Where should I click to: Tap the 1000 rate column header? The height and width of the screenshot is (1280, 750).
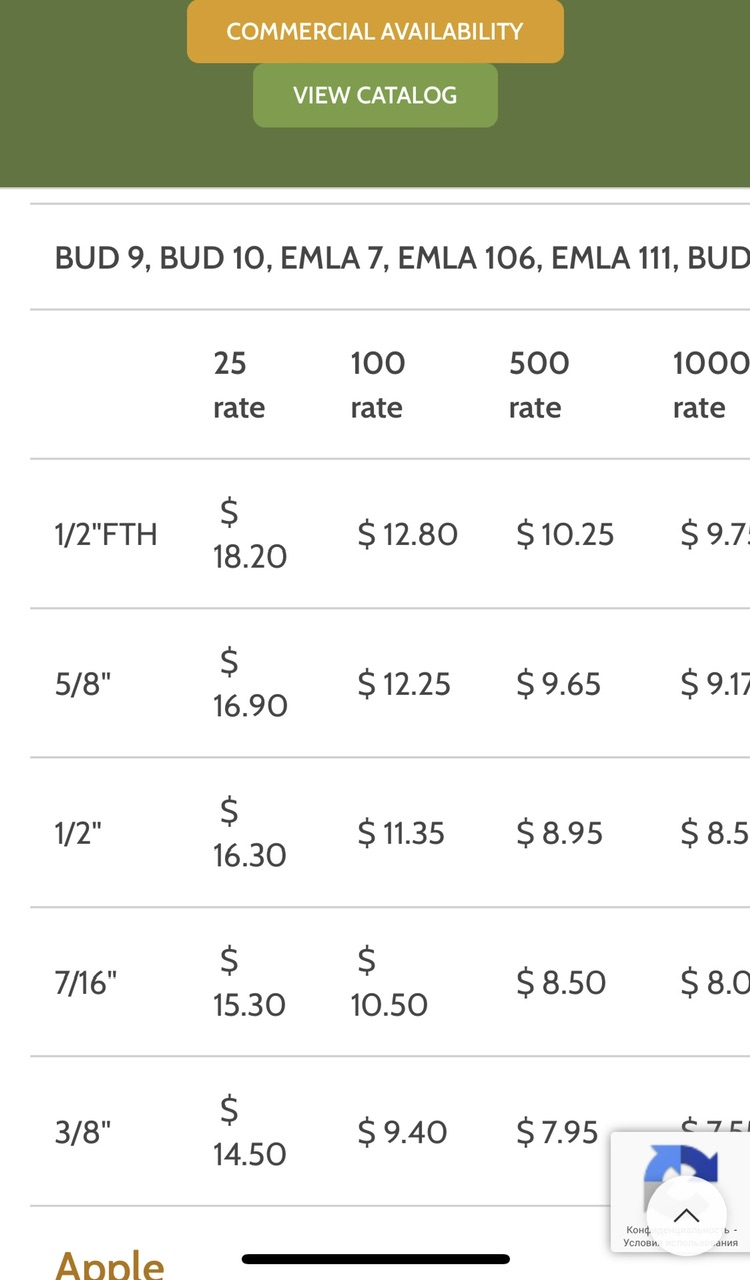710,385
